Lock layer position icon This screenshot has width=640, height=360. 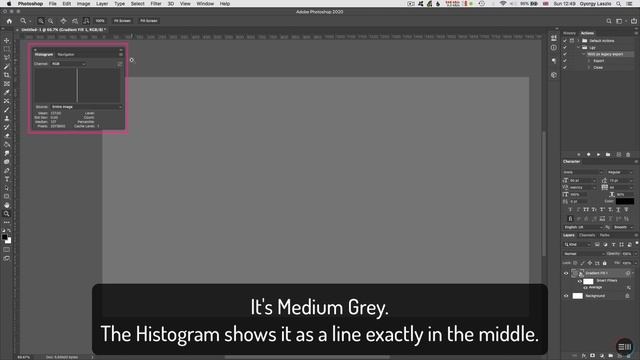point(590,263)
